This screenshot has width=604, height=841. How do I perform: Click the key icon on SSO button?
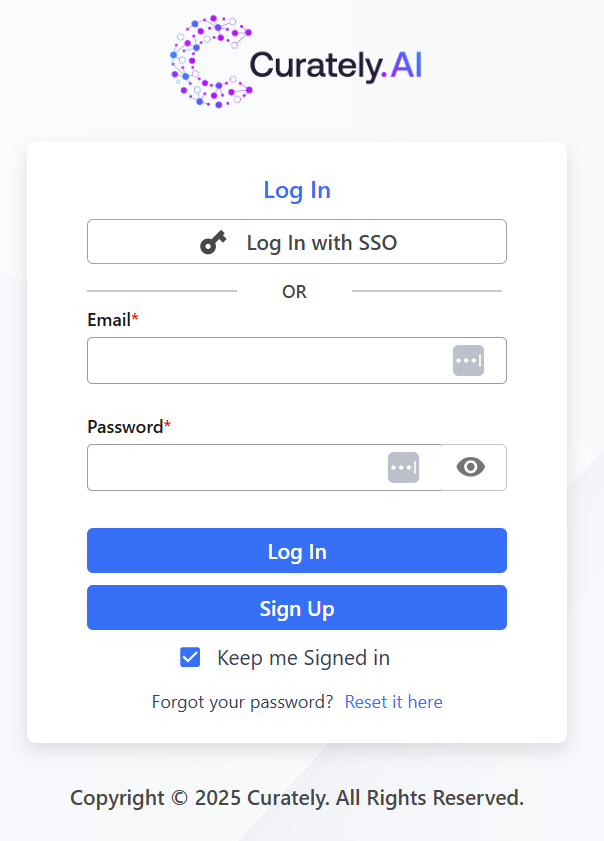[213, 242]
